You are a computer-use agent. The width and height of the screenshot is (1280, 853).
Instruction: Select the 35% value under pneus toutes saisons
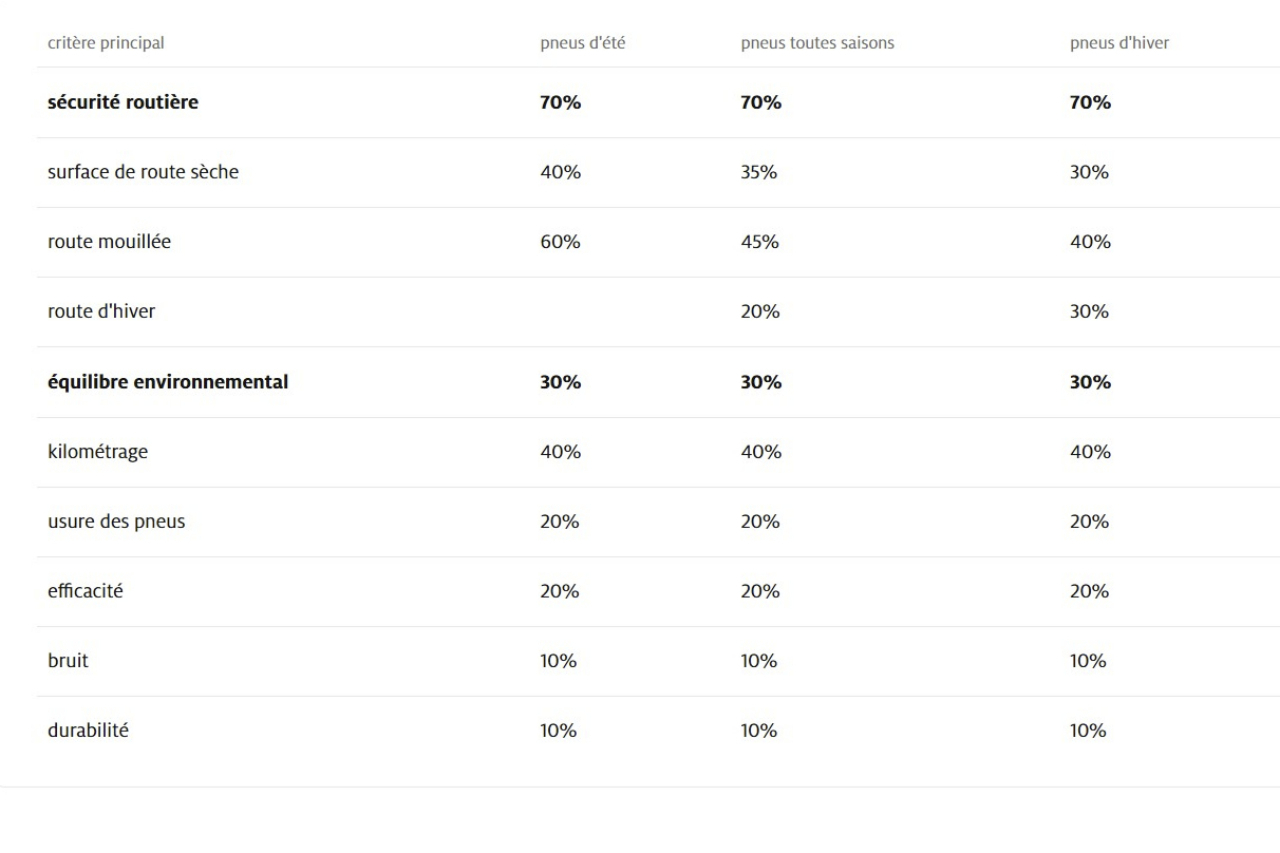pos(759,172)
